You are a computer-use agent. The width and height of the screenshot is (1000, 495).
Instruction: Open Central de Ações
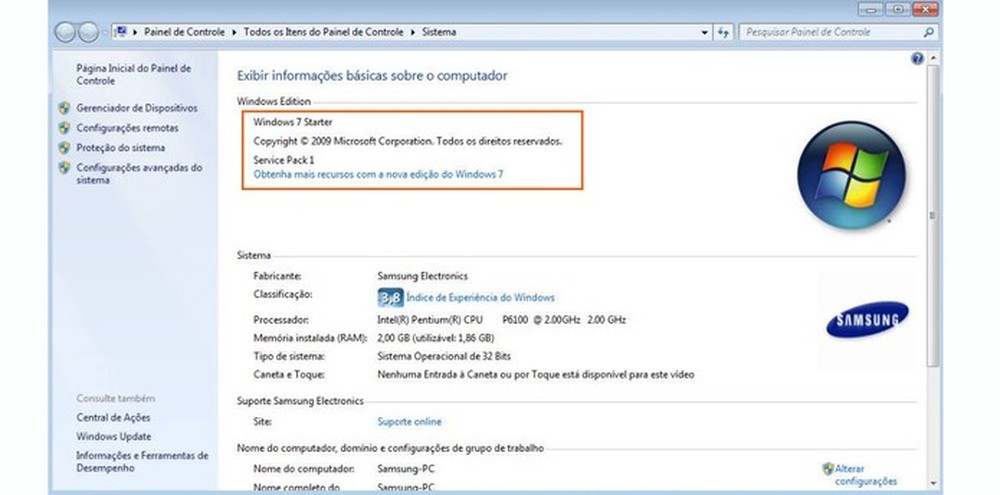tap(113, 418)
